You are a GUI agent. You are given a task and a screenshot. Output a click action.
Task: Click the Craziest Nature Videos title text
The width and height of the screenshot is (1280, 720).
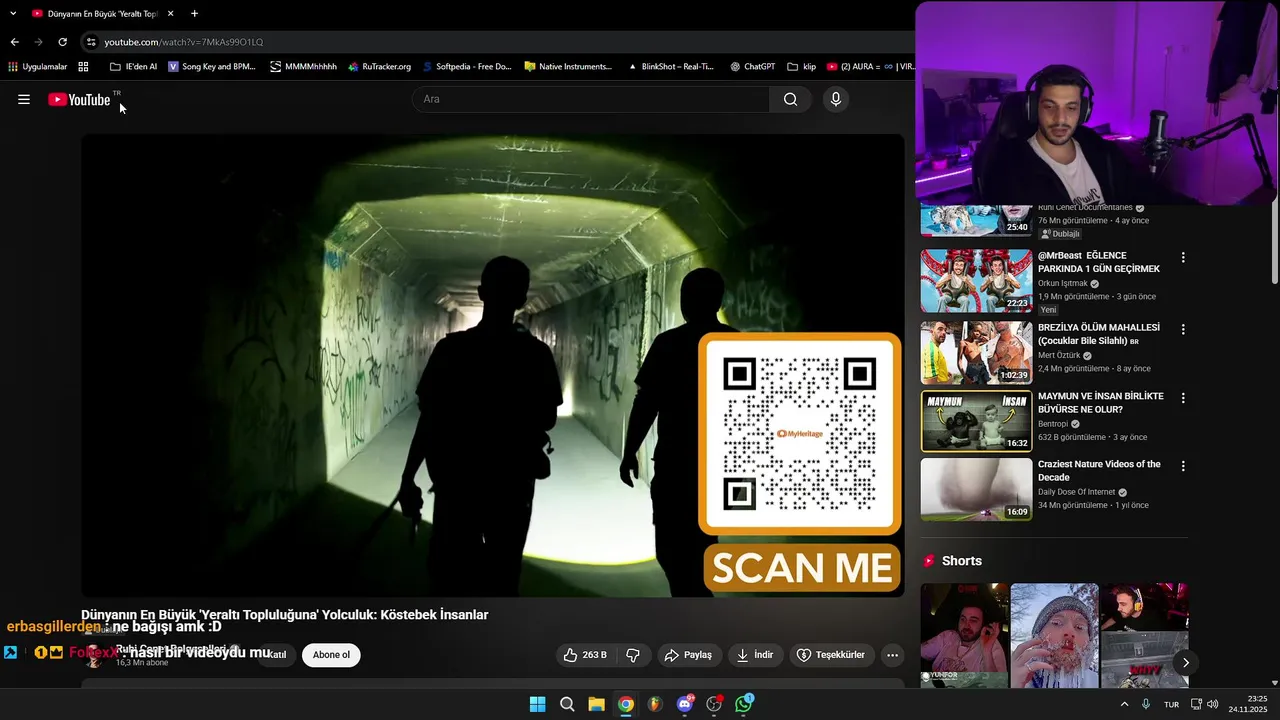(x=1099, y=470)
